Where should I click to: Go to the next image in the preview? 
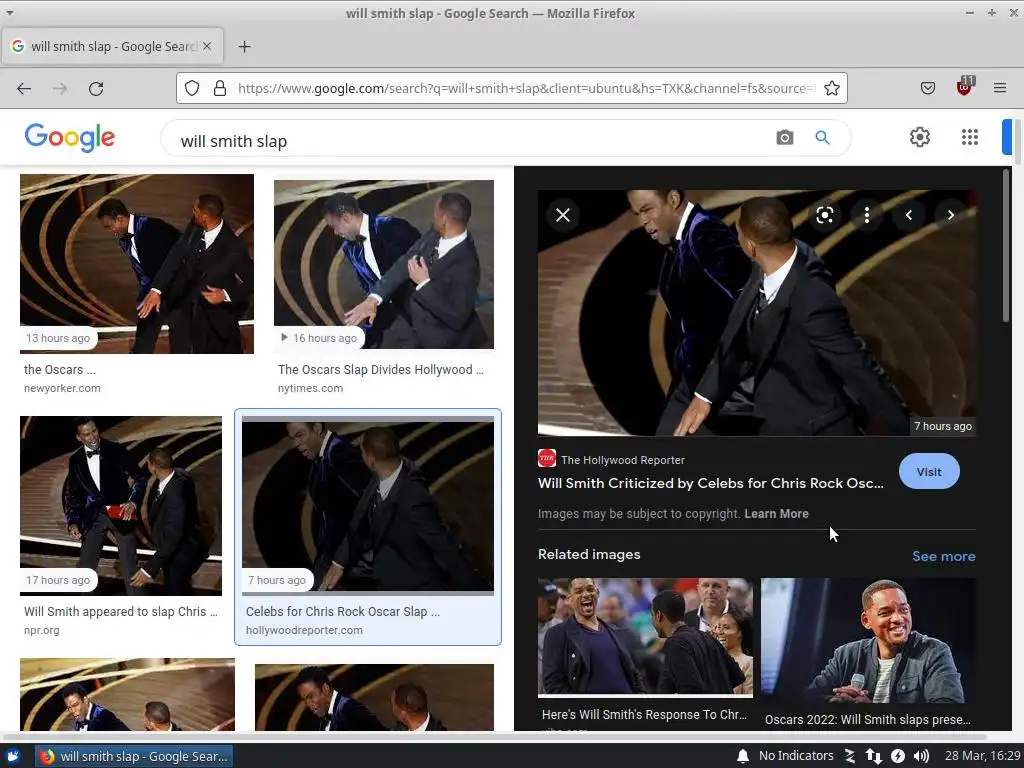(x=950, y=215)
